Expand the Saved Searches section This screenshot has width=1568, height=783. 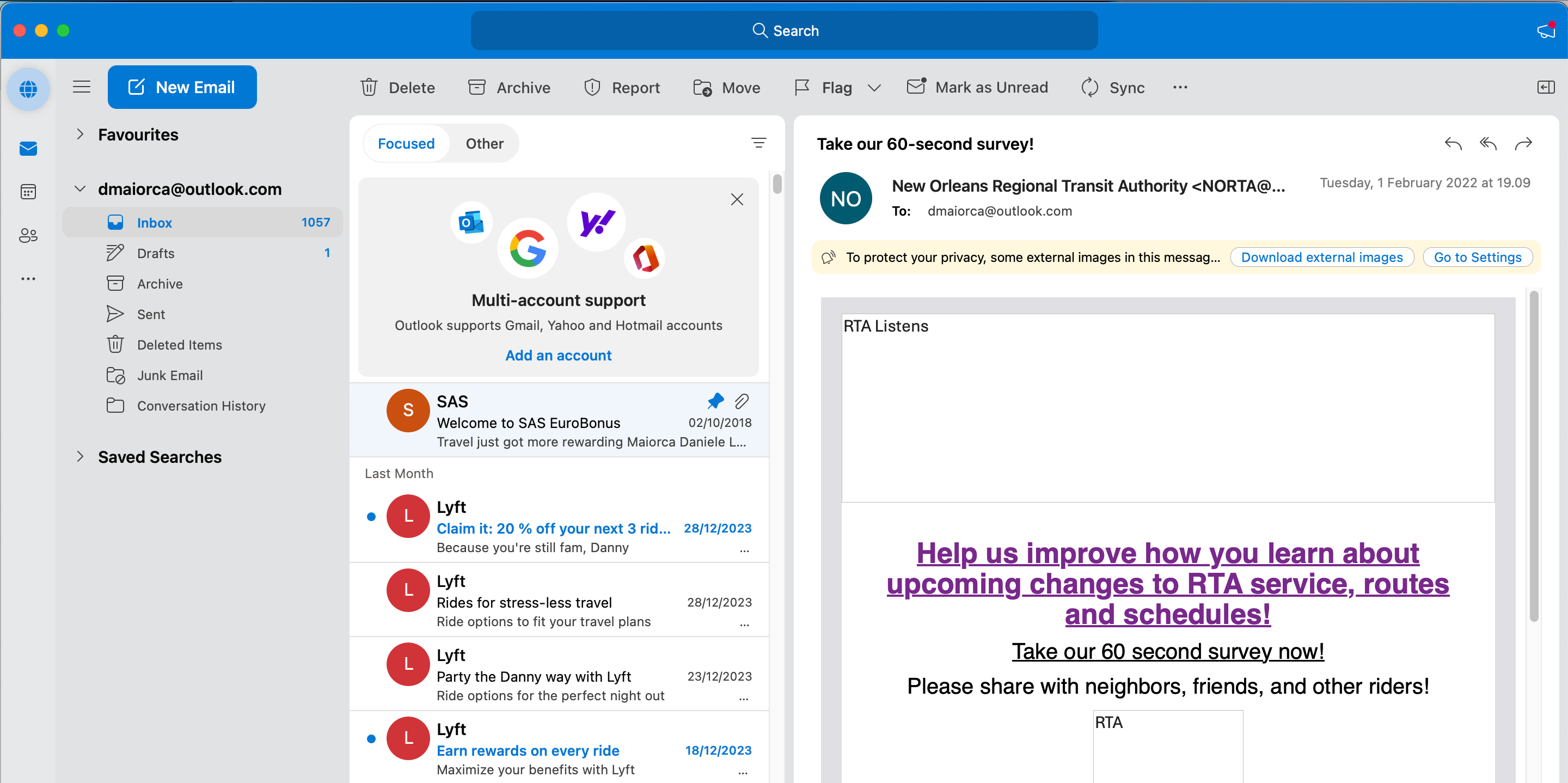(x=79, y=457)
